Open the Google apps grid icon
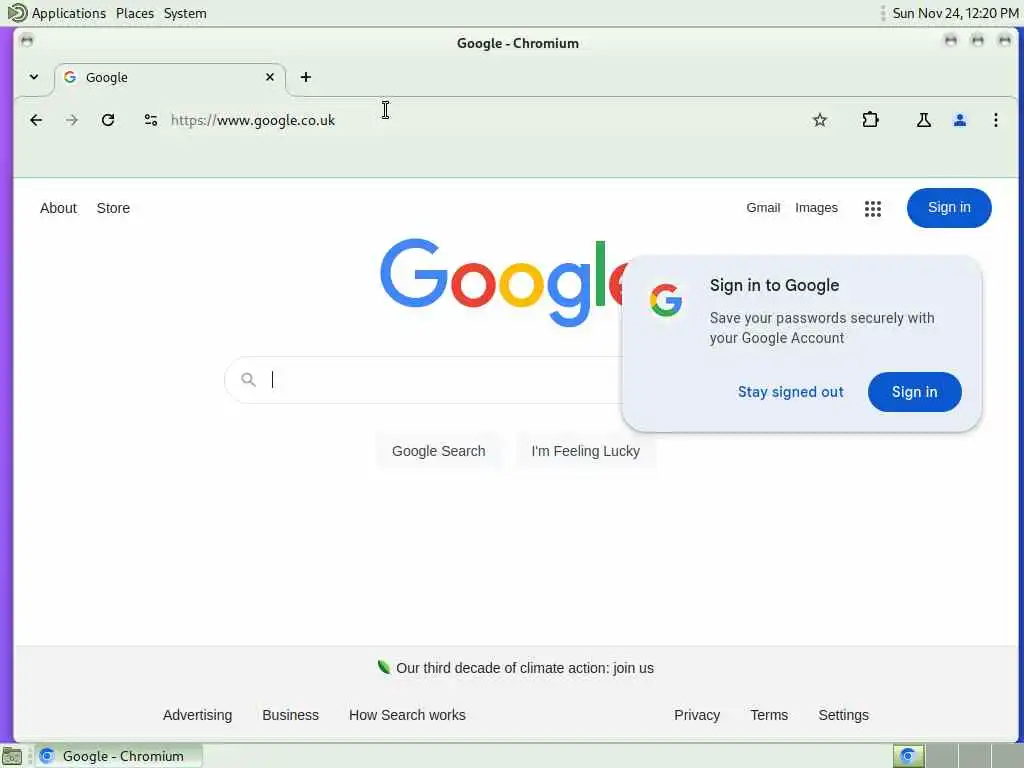The height and width of the screenshot is (768, 1024). click(872, 208)
